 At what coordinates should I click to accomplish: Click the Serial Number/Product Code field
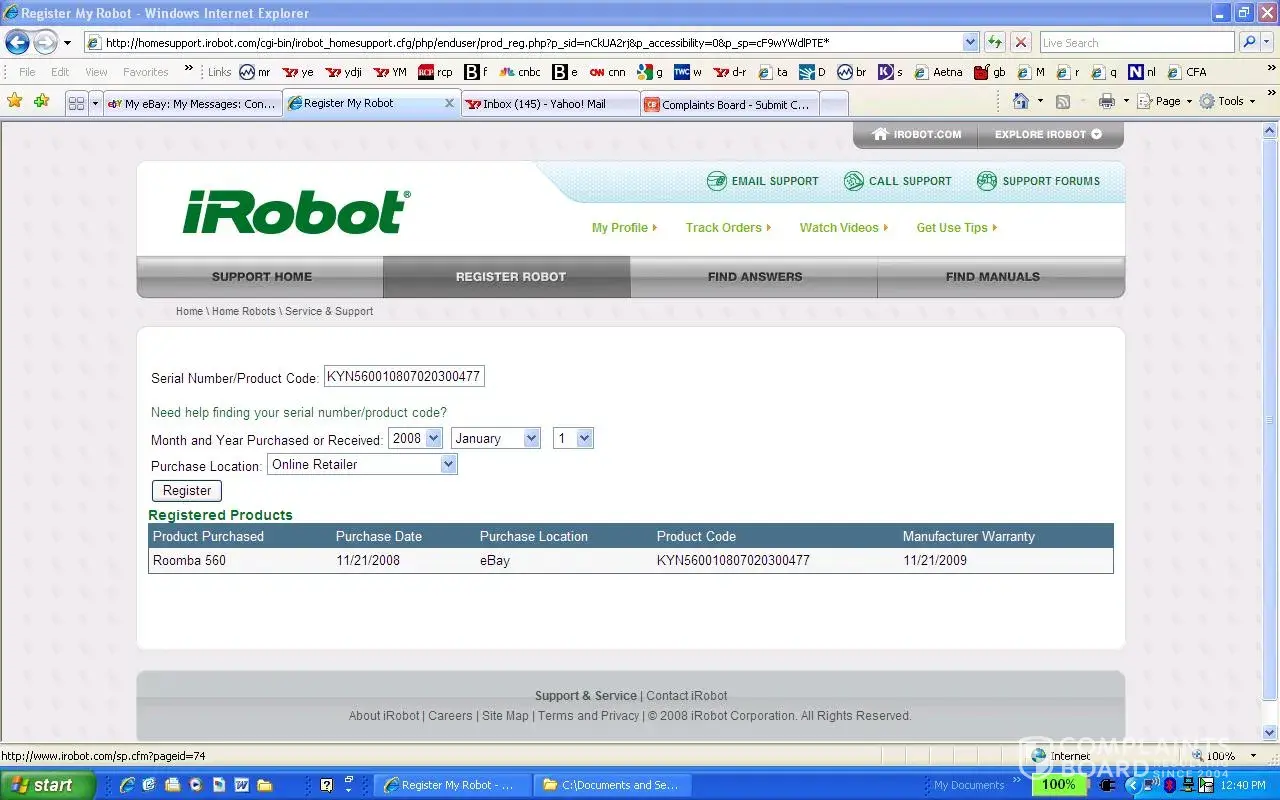pos(404,377)
